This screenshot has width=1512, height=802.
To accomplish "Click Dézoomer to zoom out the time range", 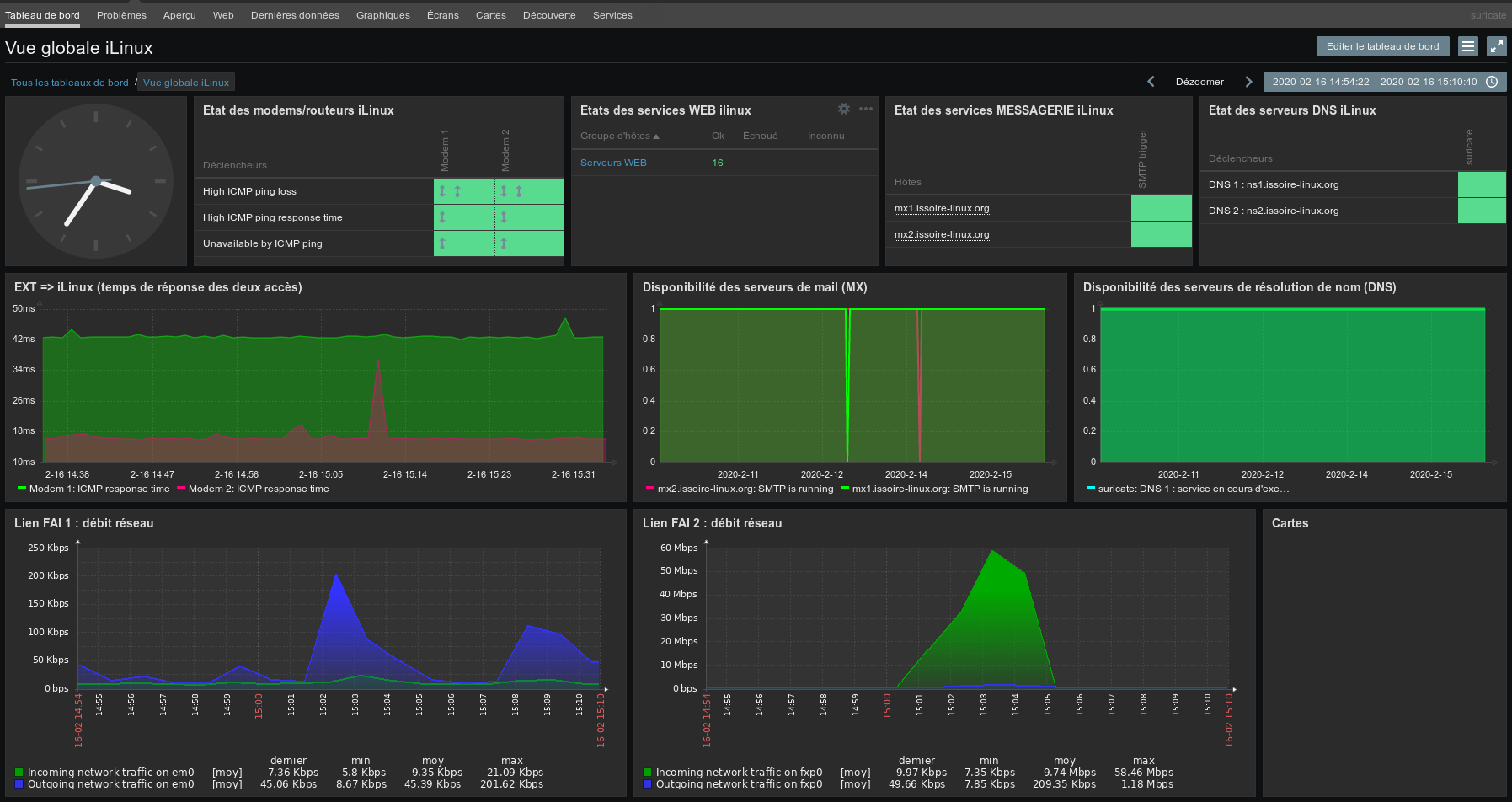I will pos(1199,82).
